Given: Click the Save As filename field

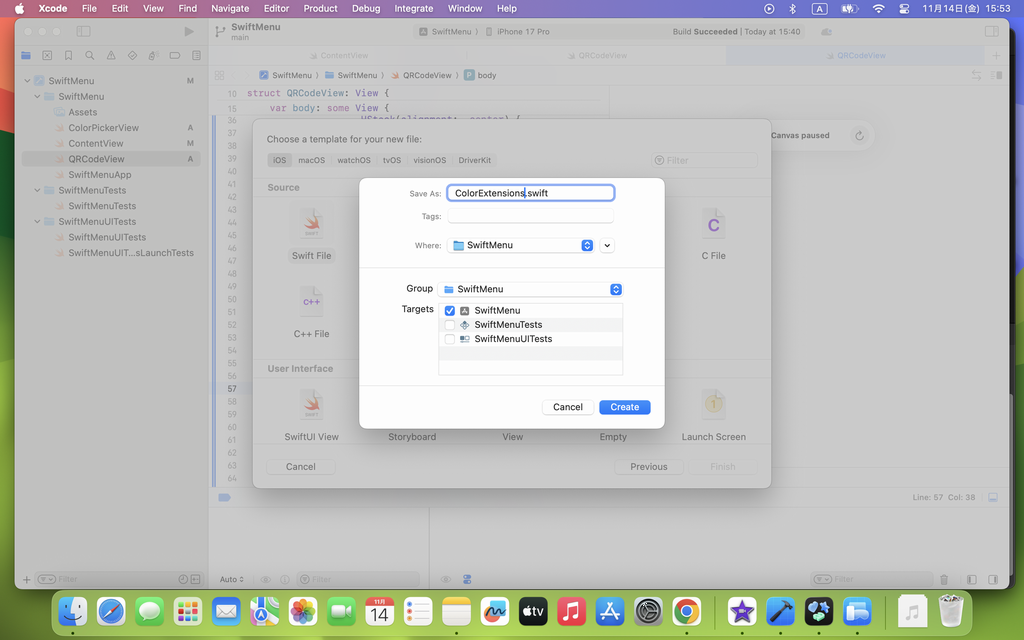Looking at the screenshot, I should (530, 193).
